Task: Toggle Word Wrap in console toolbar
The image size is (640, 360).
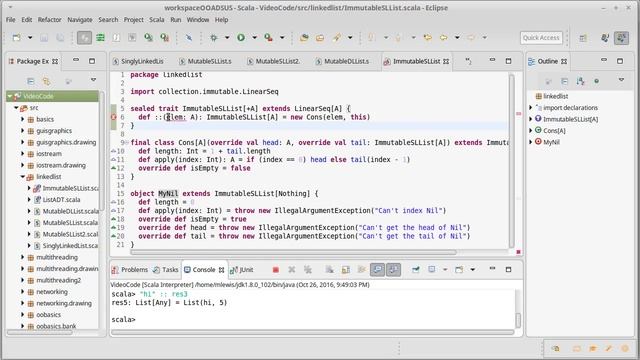Action: tap(362, 269)
